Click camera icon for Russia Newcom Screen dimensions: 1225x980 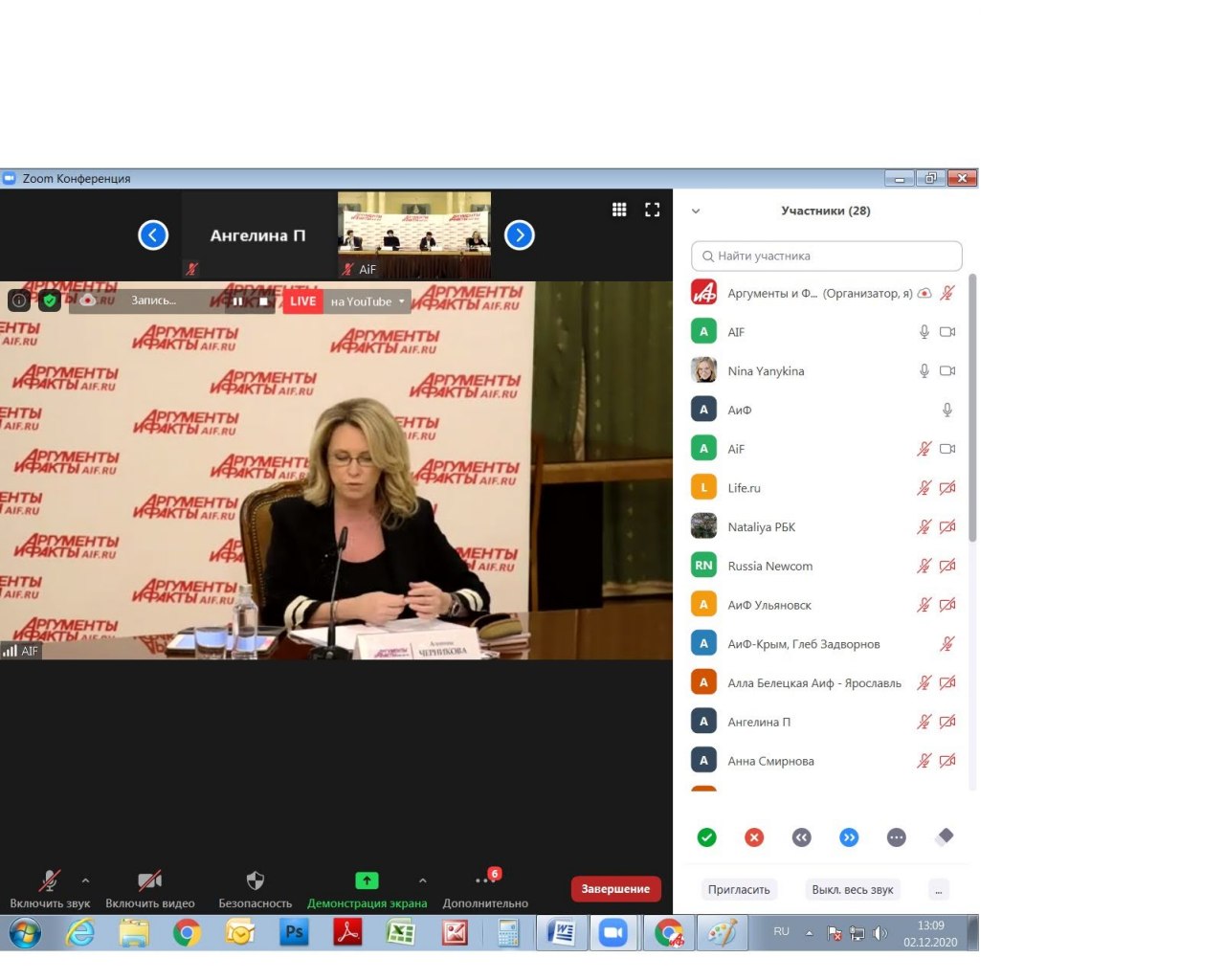click(947, 566)
